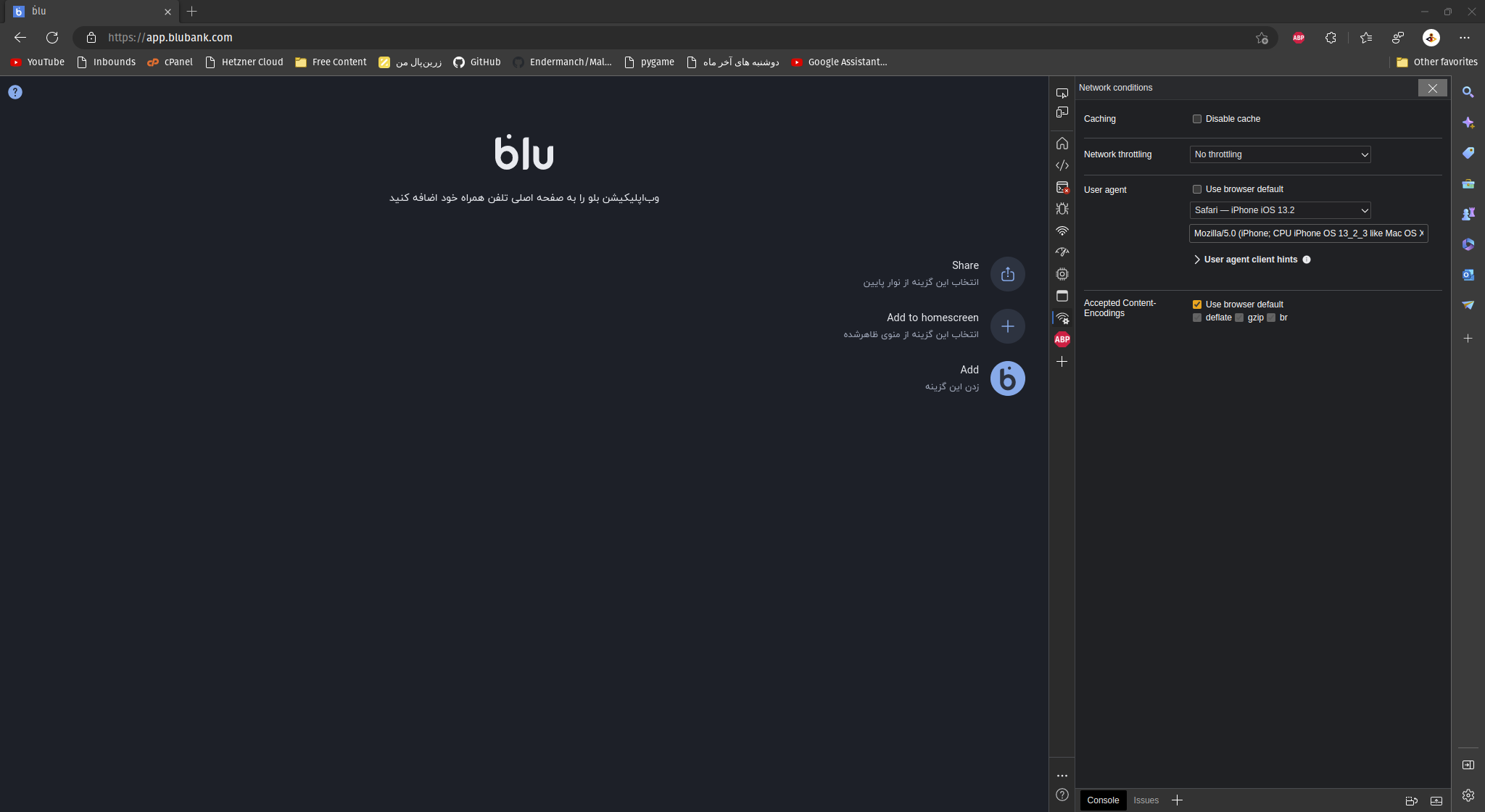Open the Application panel icon in DevTools
Viewport: 1485px width, 812px height.
point(1062,296)
